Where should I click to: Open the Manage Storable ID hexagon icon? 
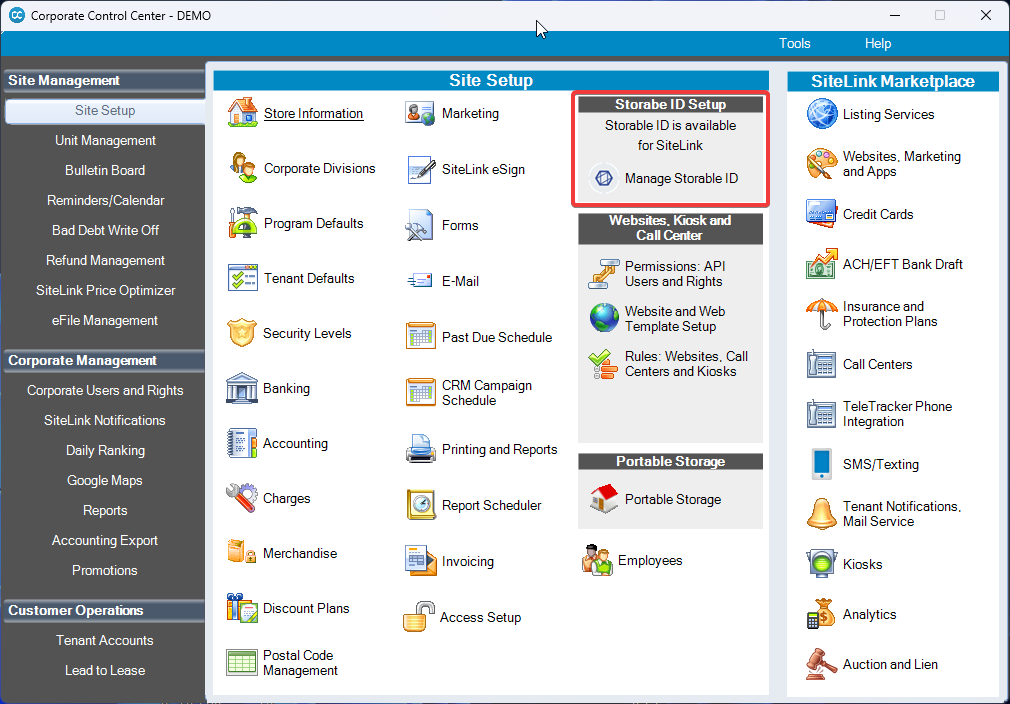click(604, 178)
